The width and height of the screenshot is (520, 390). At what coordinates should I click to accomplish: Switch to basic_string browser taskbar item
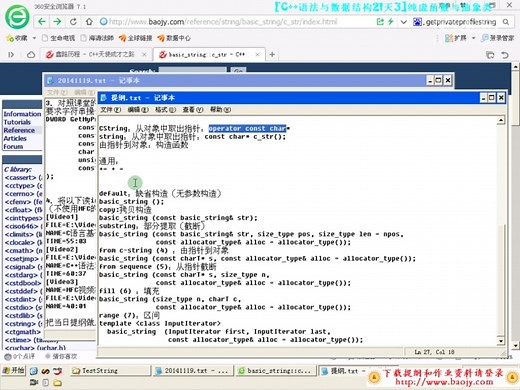tap(275, 371)
